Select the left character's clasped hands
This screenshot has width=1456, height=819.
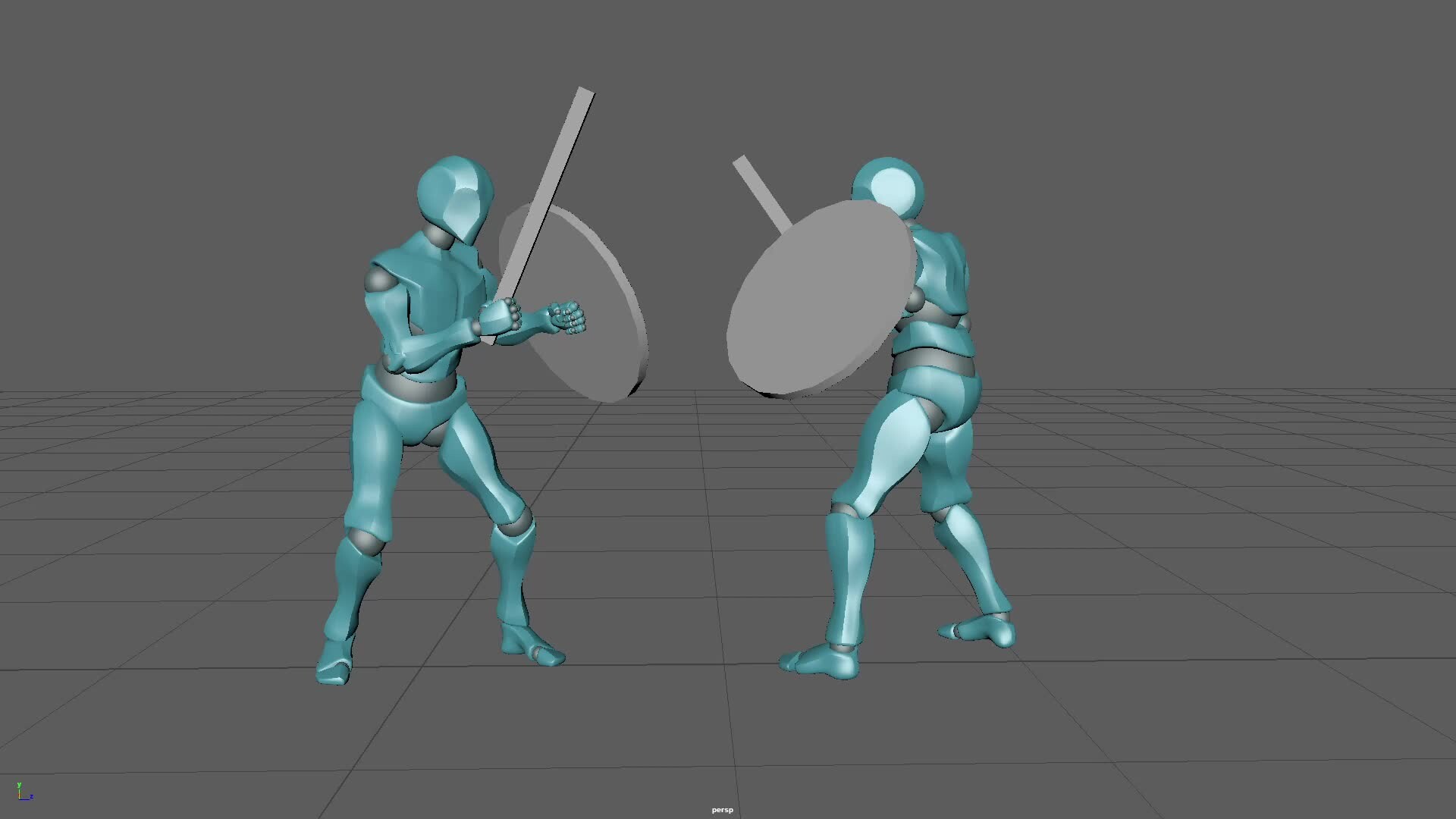(x=531, y=315)
